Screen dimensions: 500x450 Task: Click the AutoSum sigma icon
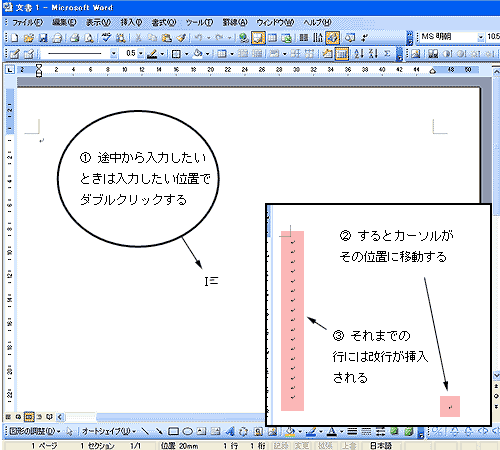click(x=387, y=53)
